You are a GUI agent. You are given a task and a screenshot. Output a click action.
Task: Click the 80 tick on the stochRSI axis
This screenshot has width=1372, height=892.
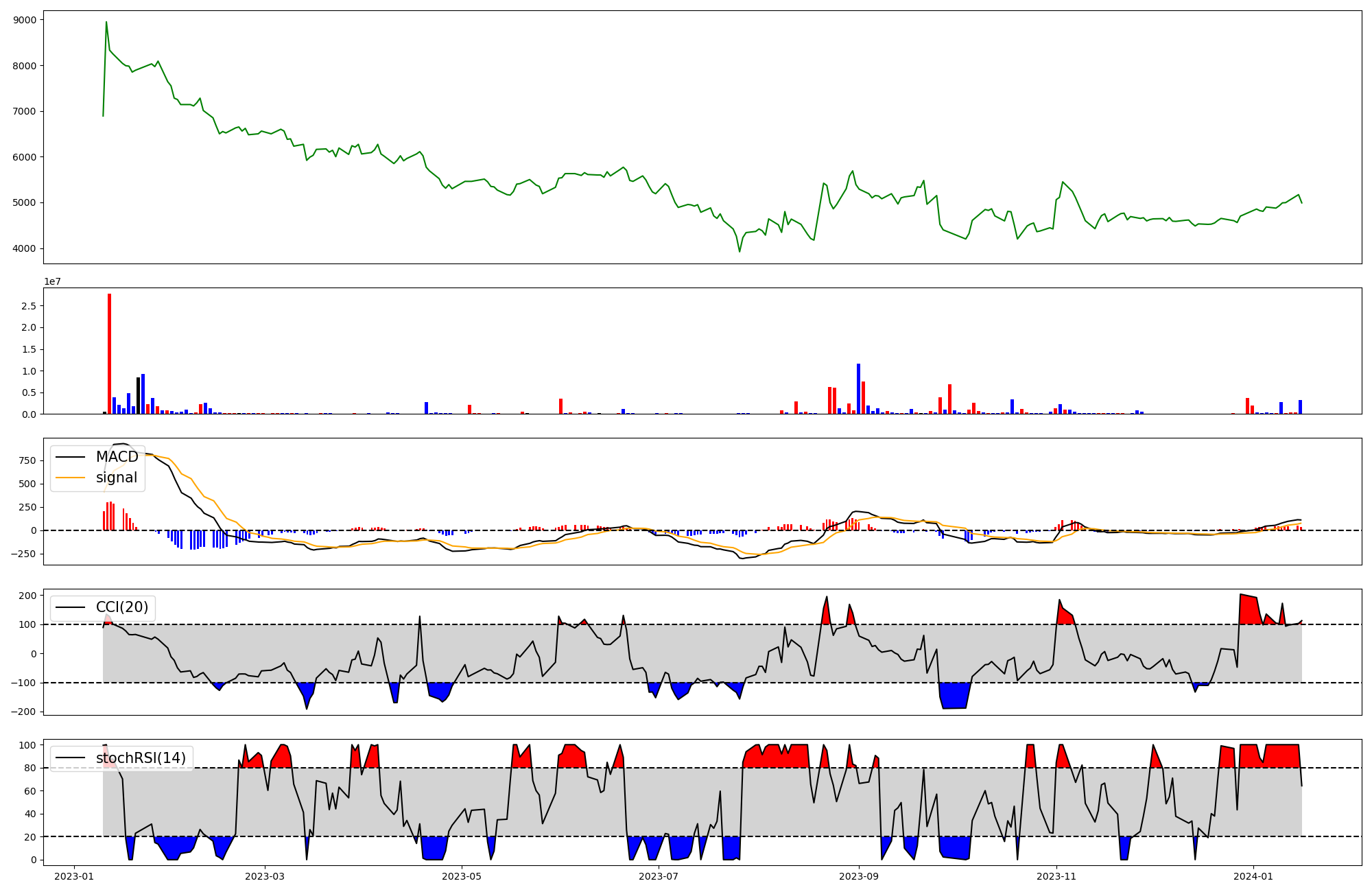[30, 768]
